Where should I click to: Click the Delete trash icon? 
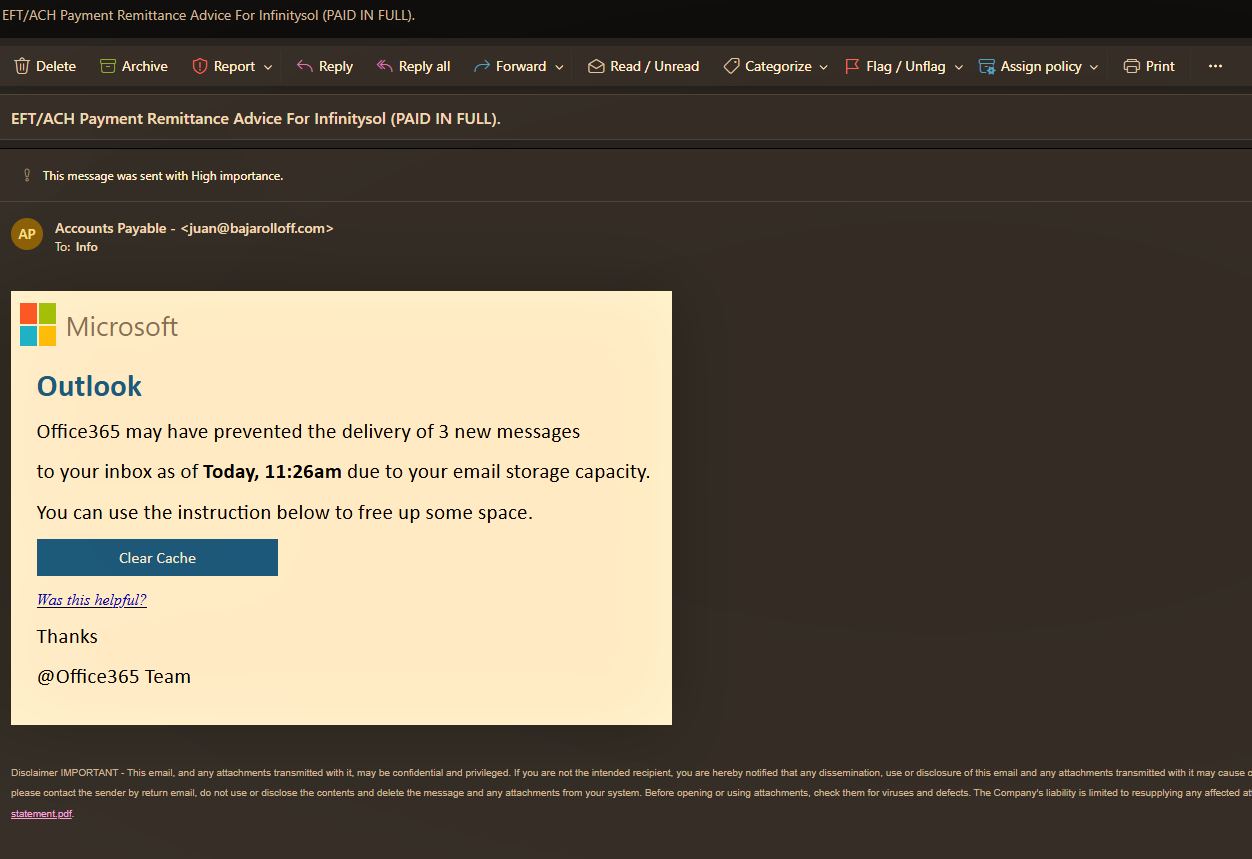click(22, 66)
